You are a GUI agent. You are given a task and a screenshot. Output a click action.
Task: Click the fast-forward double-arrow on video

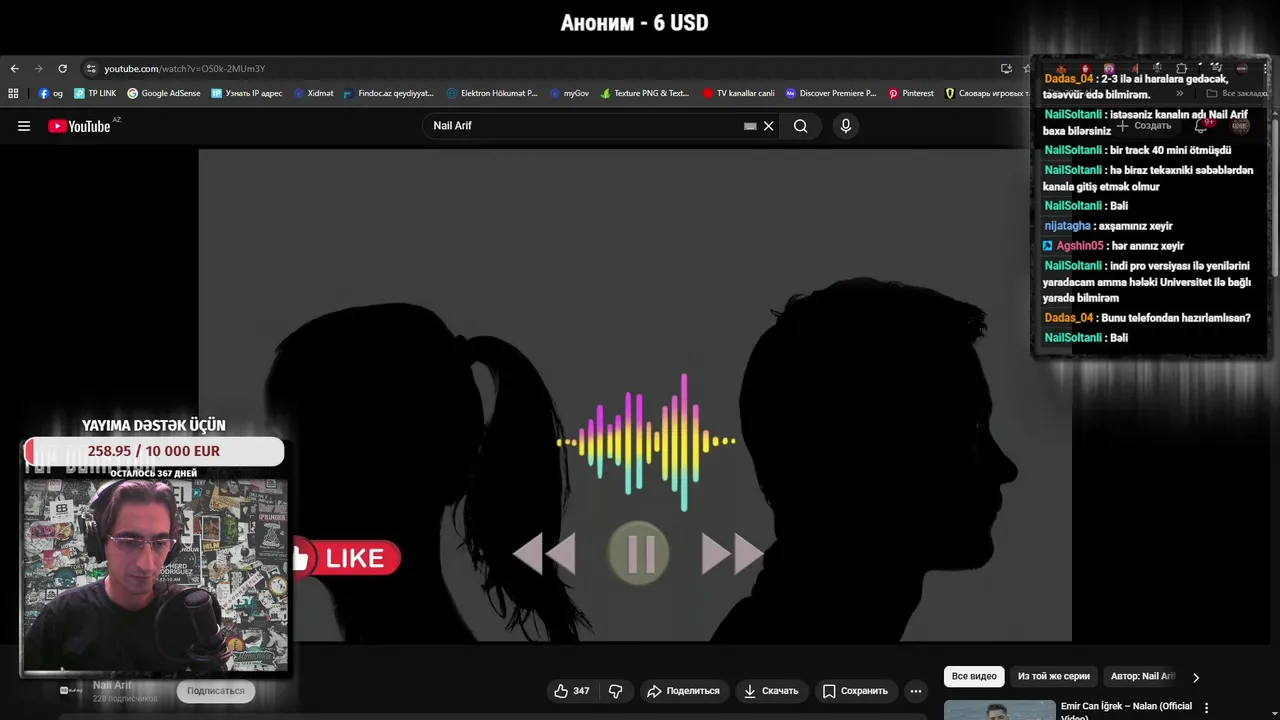point(733,553)
